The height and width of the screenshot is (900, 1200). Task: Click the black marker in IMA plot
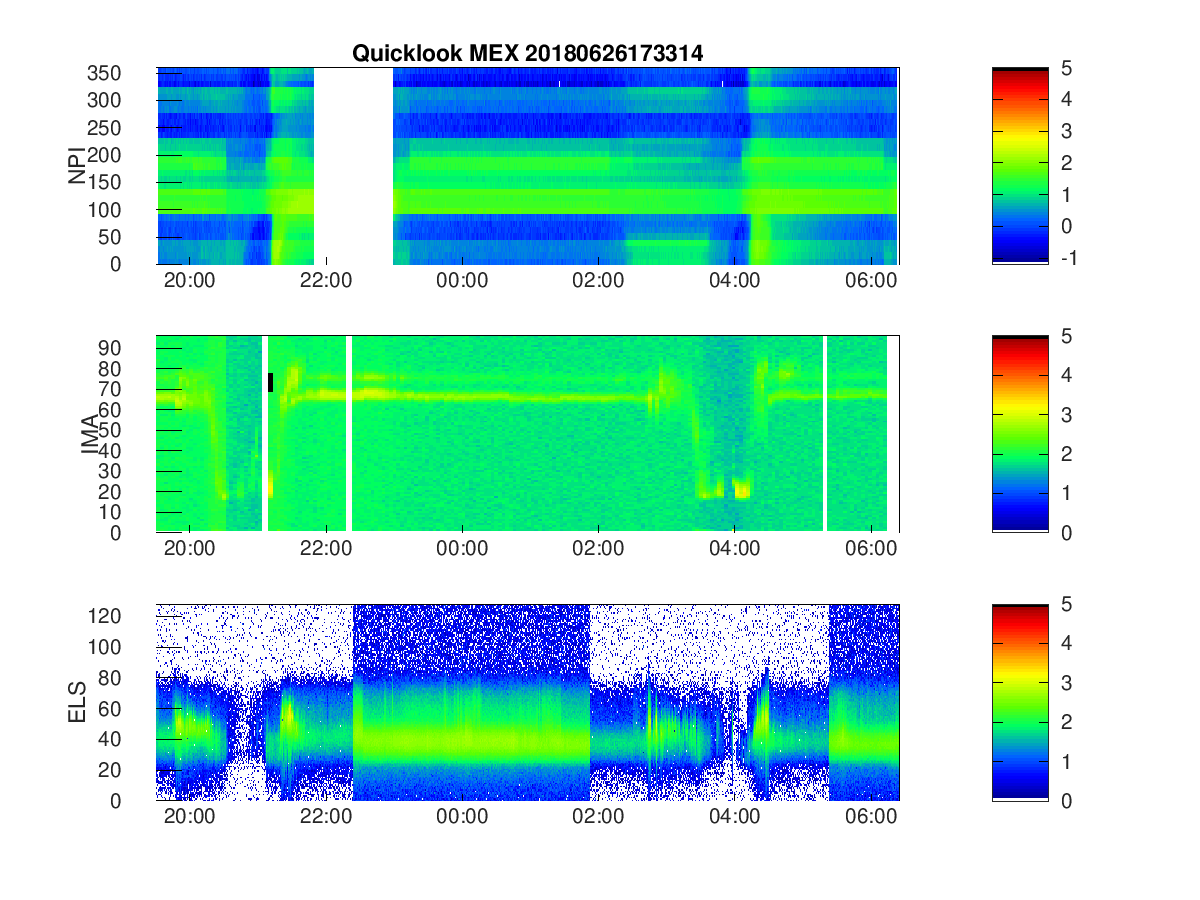[x=270, y=382]
